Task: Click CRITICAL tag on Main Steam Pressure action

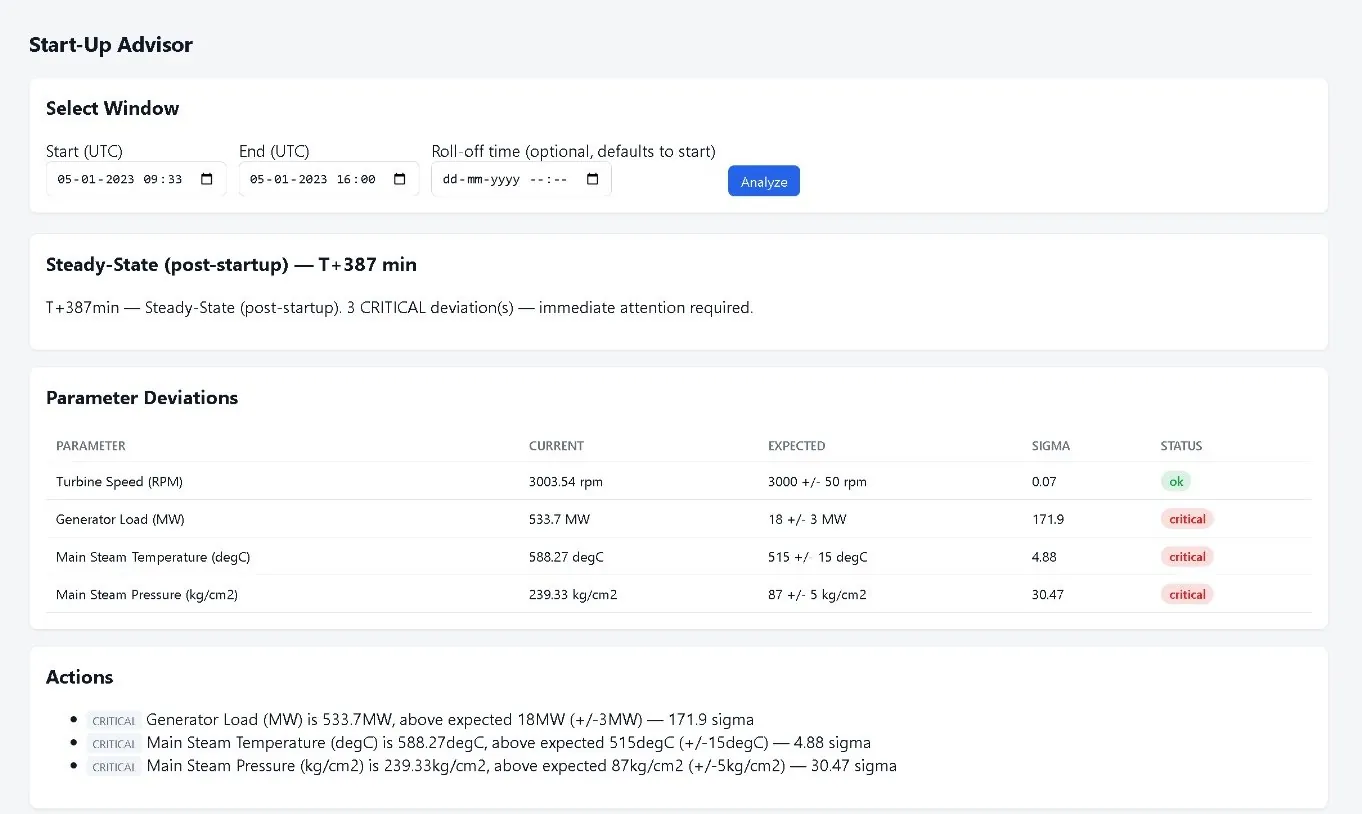Action: pyautogui.click(x=113, y=767)
